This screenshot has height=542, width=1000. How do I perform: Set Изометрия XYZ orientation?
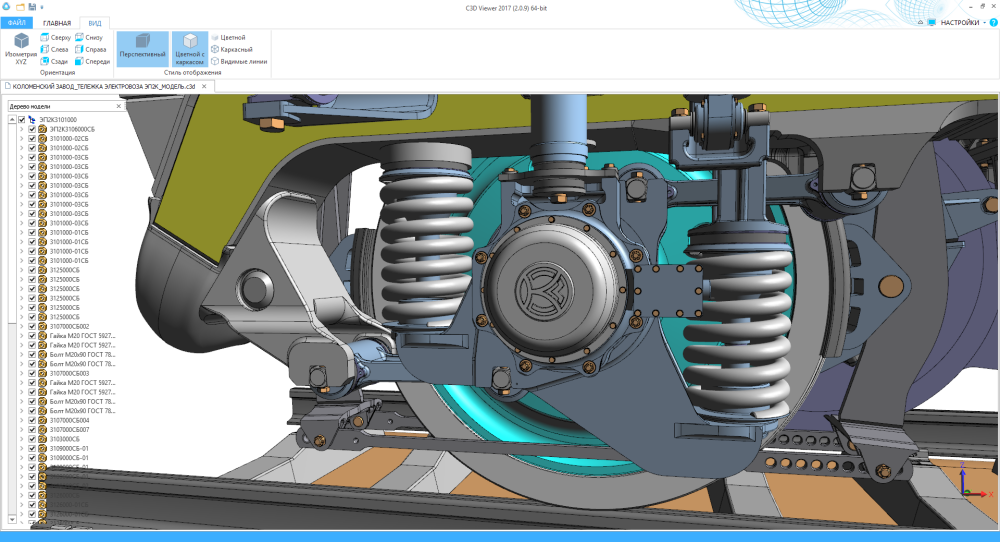click(x=21, y=49)
